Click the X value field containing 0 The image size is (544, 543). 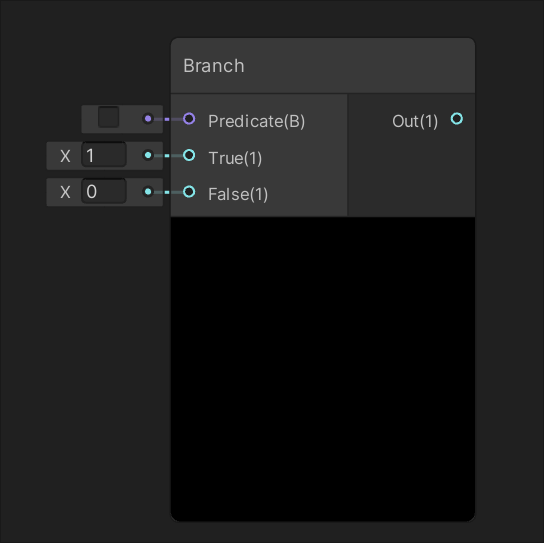coord(104,192)
